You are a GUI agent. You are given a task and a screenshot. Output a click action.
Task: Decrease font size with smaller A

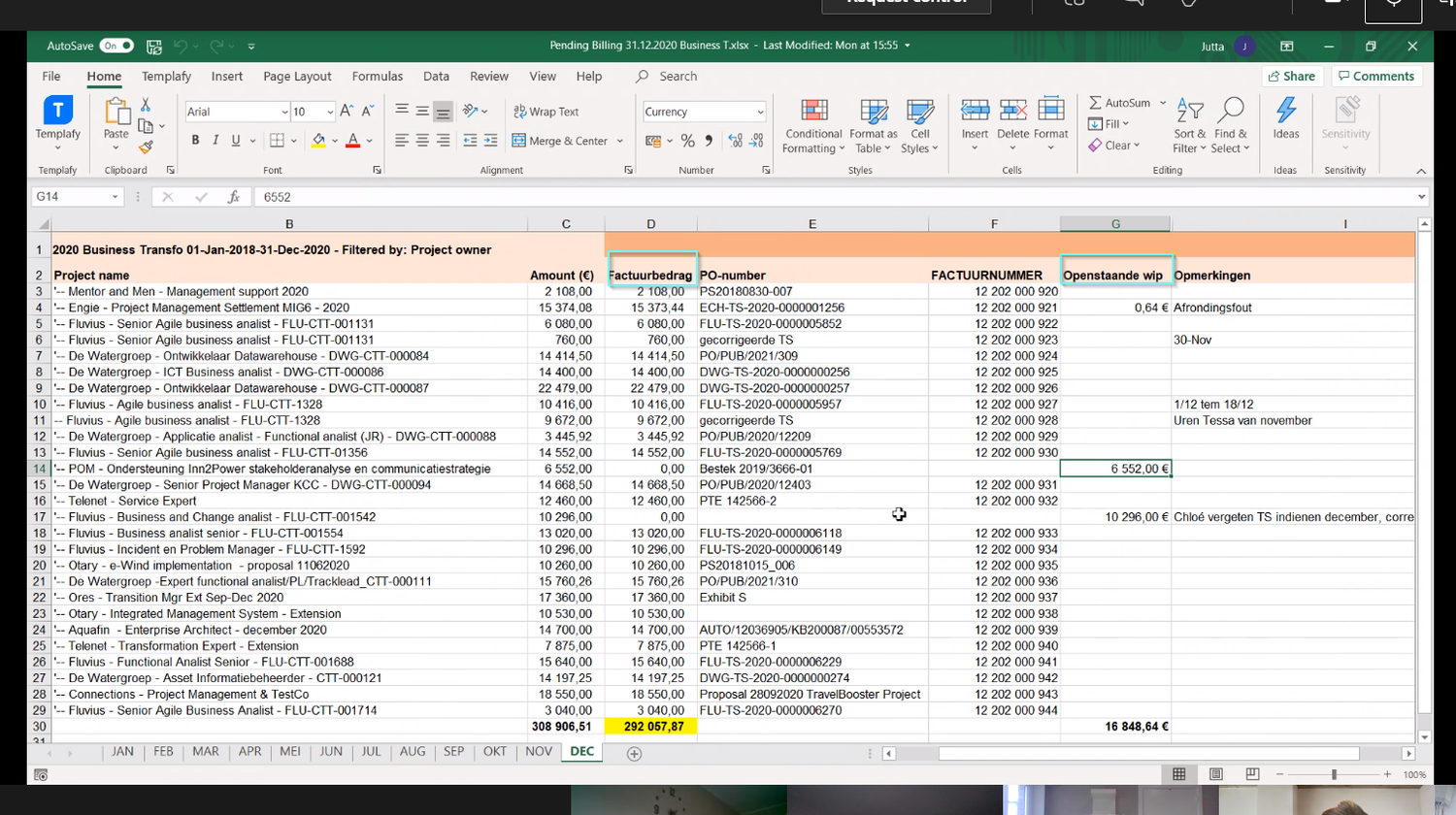tap(368, 112)
